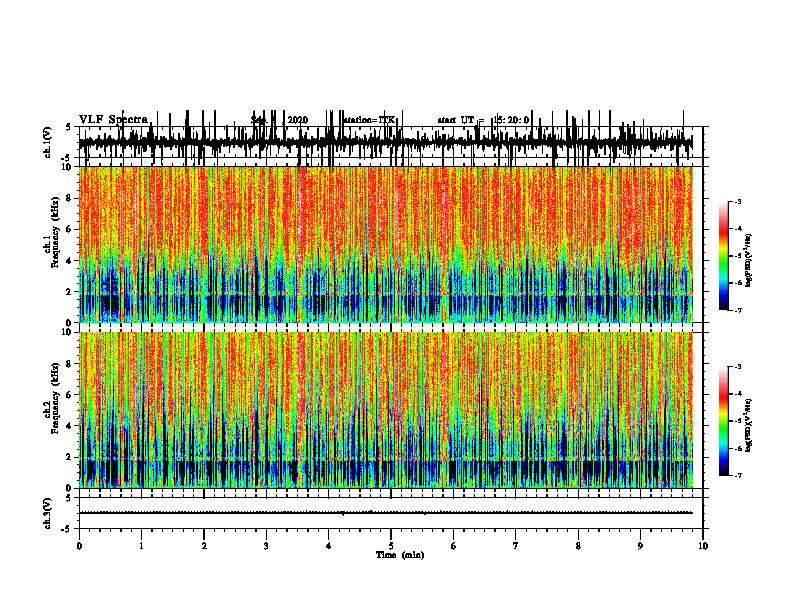Click the 'ch.3(V)' axis label
The height and width of the screenshot is (612, 792).
click(x=48, y=514)
